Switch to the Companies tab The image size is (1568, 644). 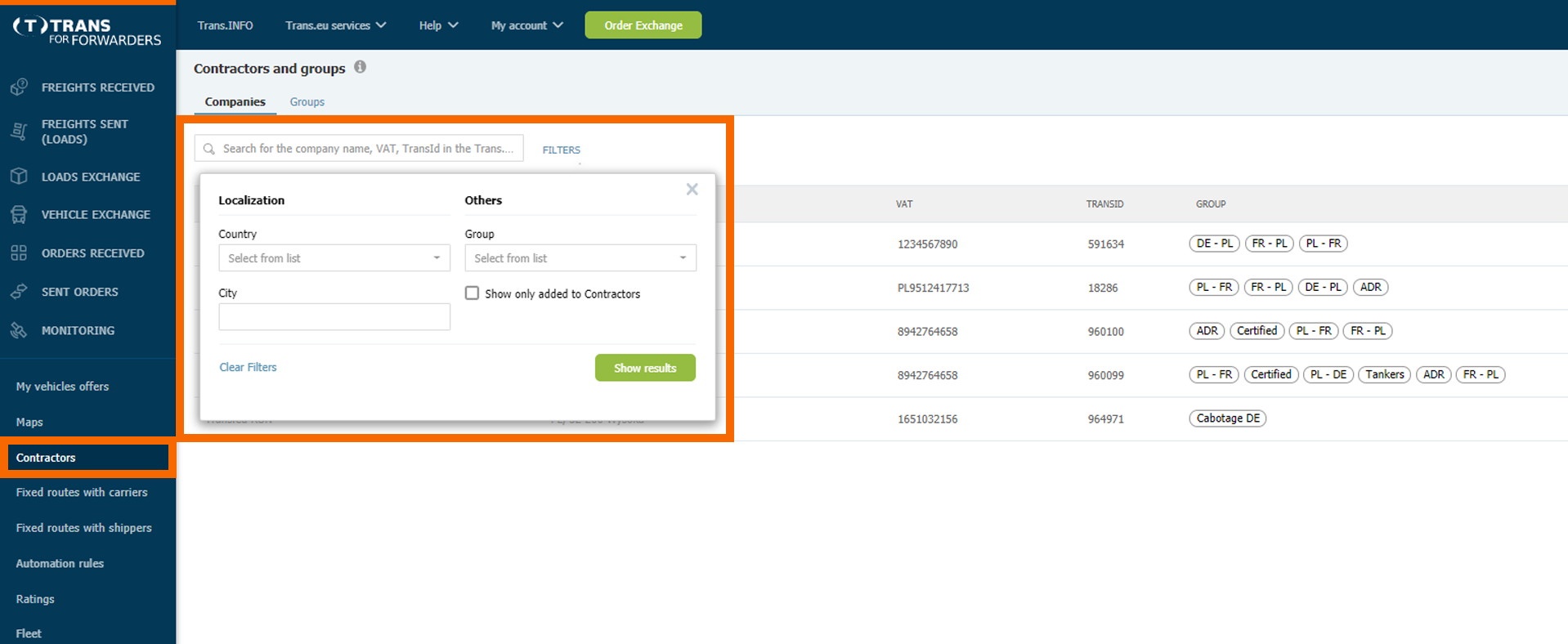235,101
